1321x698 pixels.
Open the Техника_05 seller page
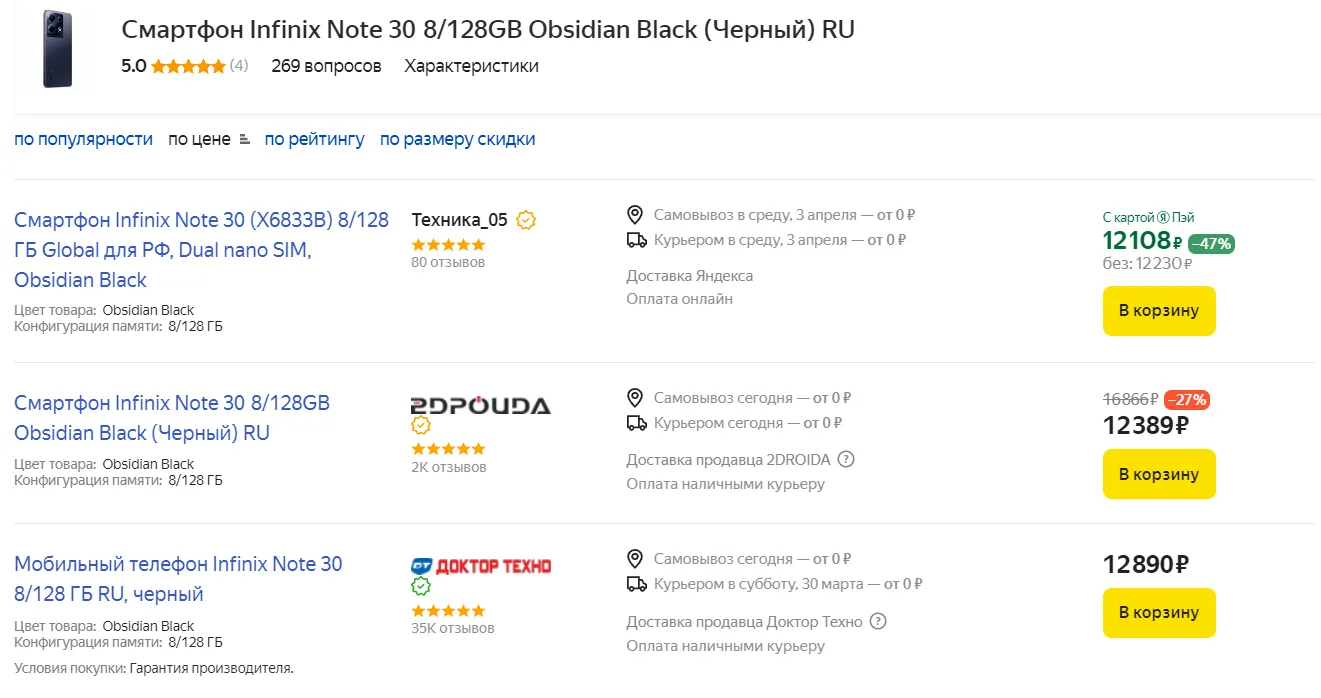(x=459, y=220)
